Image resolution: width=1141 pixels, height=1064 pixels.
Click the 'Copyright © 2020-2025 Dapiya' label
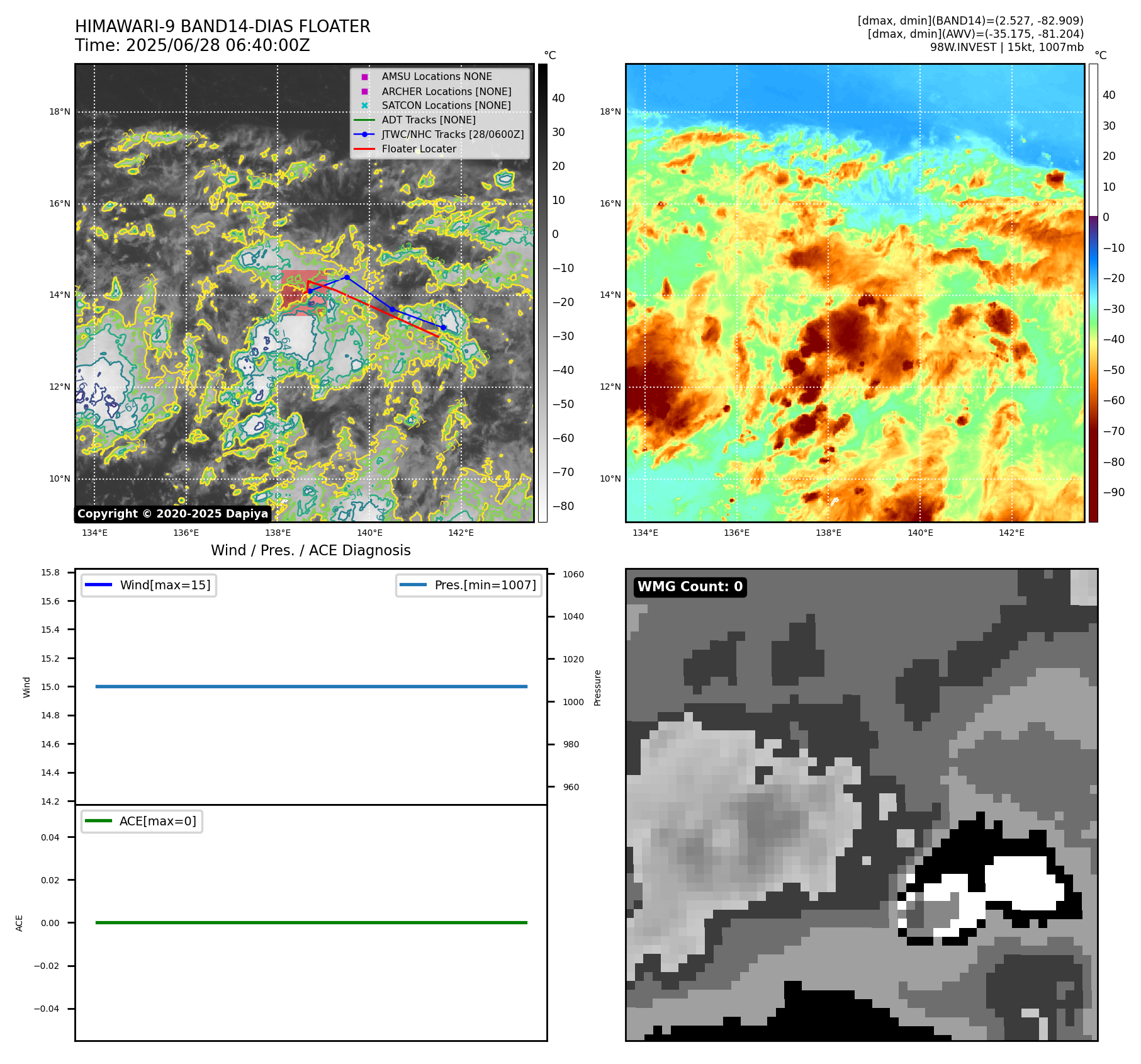coord(172,514)
